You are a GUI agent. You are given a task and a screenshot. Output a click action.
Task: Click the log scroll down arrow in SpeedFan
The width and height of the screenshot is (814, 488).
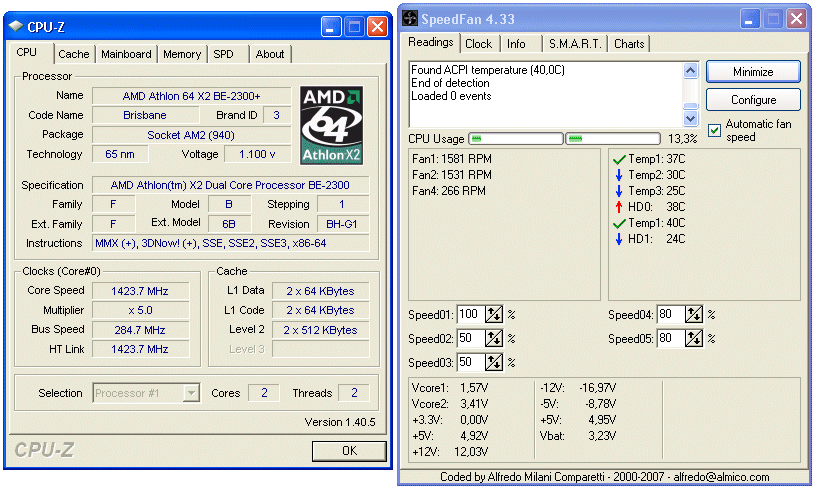coord(690,118)
